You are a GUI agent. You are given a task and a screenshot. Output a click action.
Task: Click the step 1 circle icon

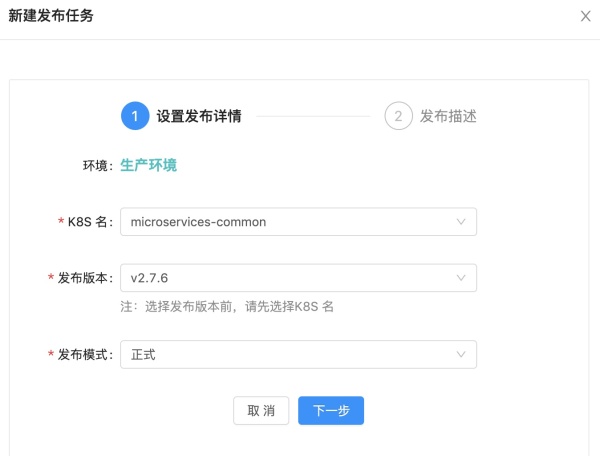[135, 116]
